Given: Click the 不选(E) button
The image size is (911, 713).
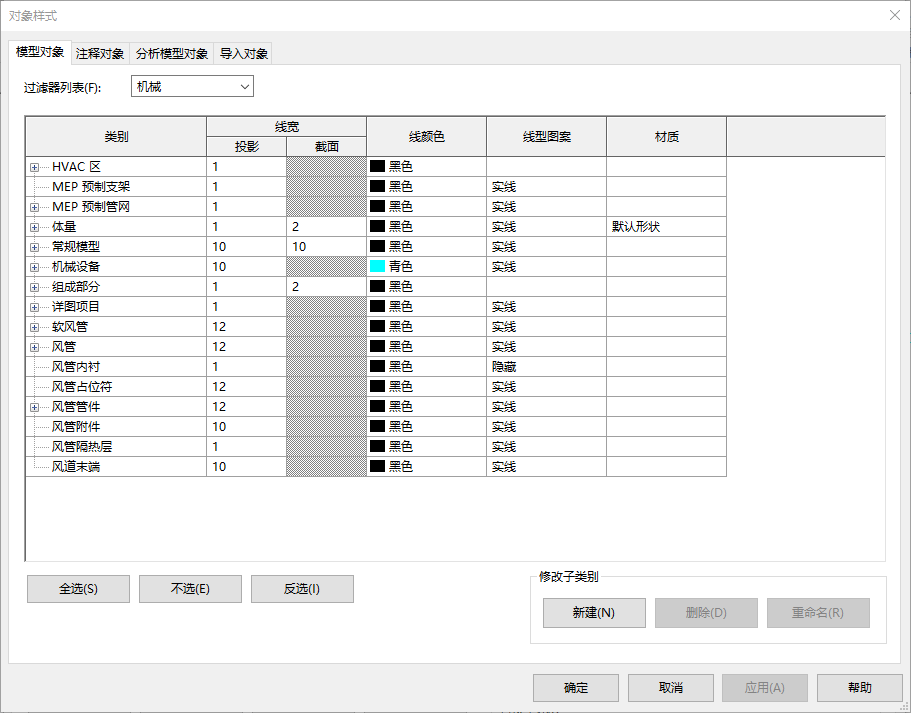Looking at the screenshot, I should (x=190, y=589).
